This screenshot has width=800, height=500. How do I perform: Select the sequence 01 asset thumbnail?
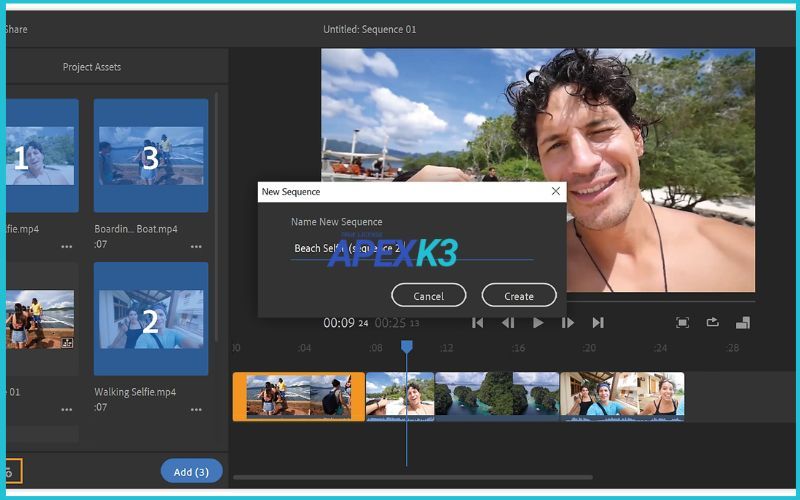coord(42,319)
